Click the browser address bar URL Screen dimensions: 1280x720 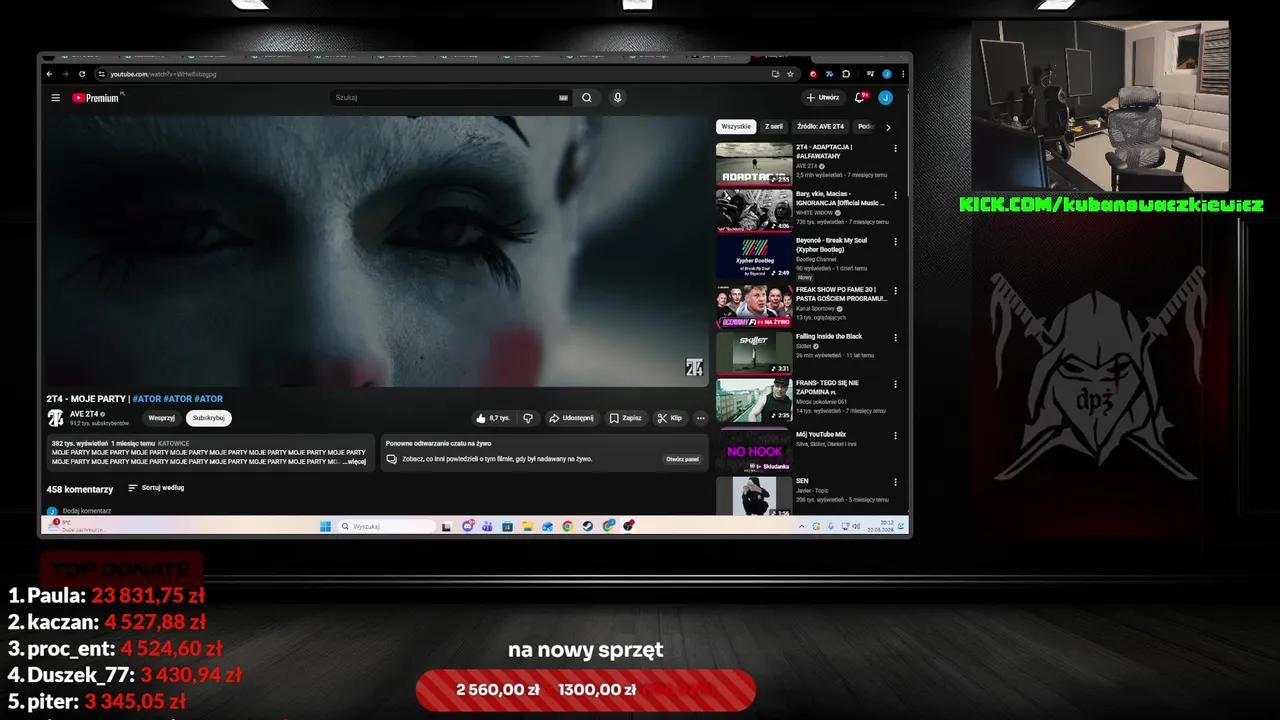[x=163, y=74]
